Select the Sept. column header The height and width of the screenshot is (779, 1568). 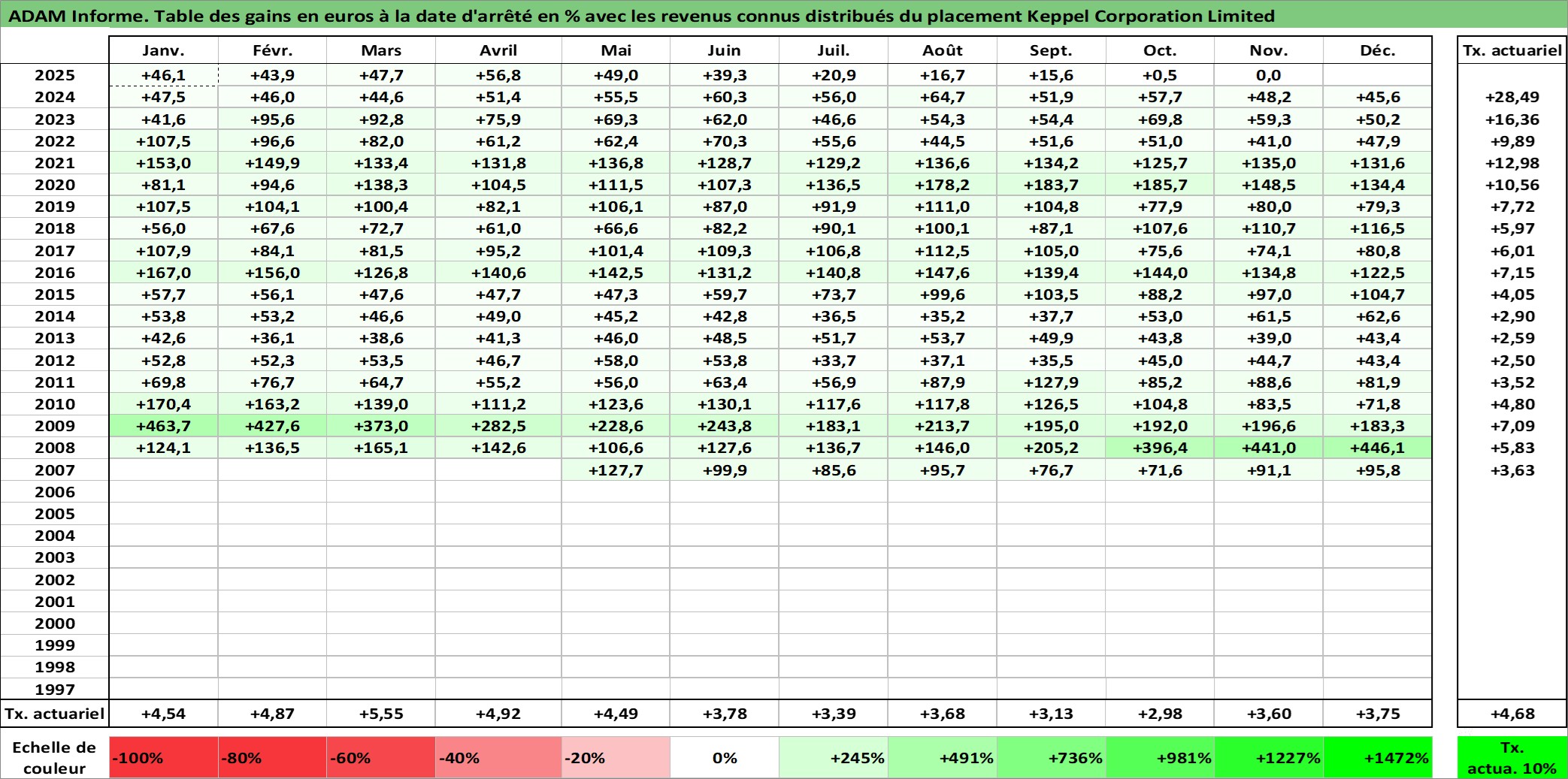[1051, 50]
